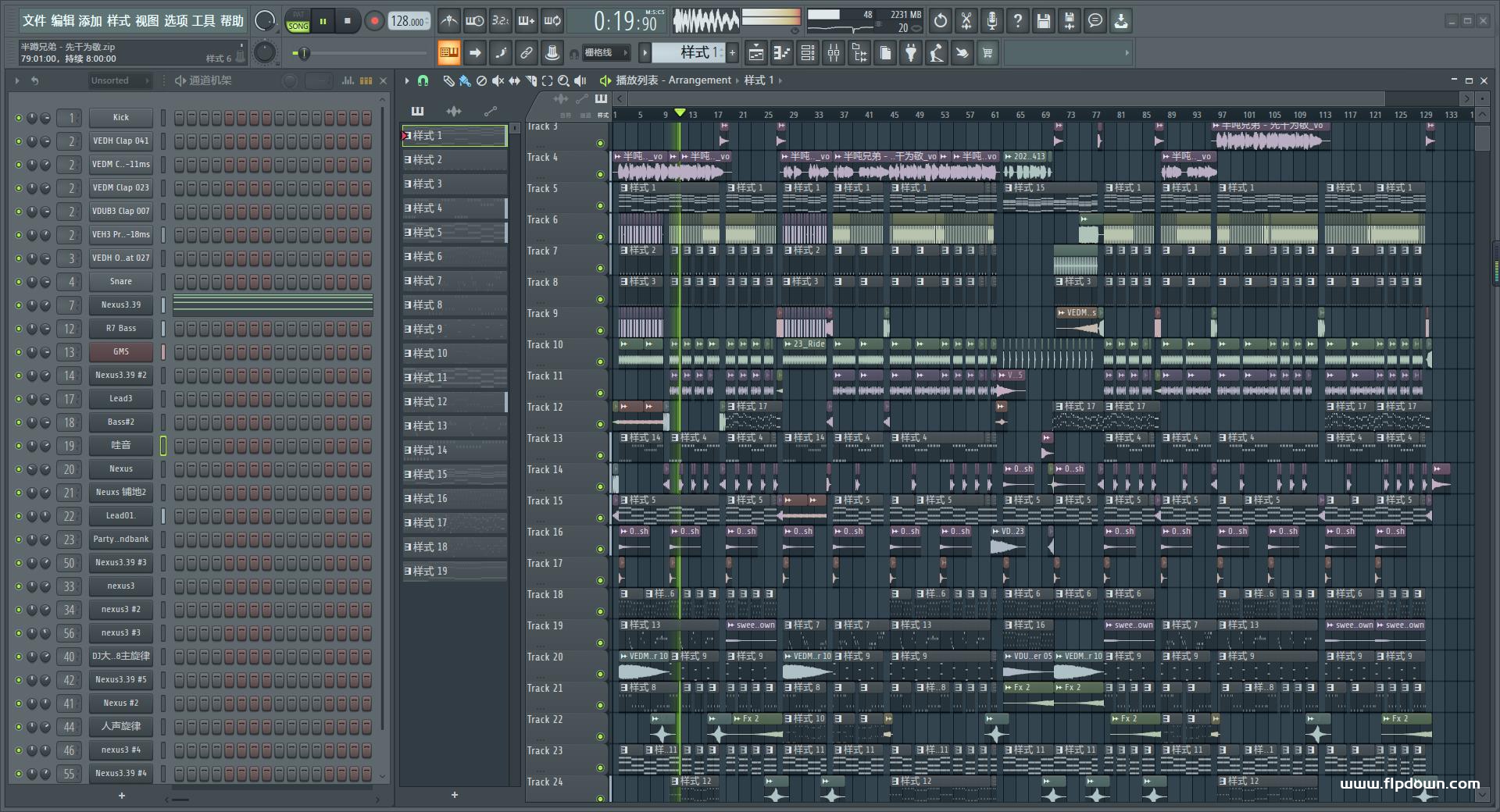
Task: Click the master pitch knob
Action: (265, 52)
